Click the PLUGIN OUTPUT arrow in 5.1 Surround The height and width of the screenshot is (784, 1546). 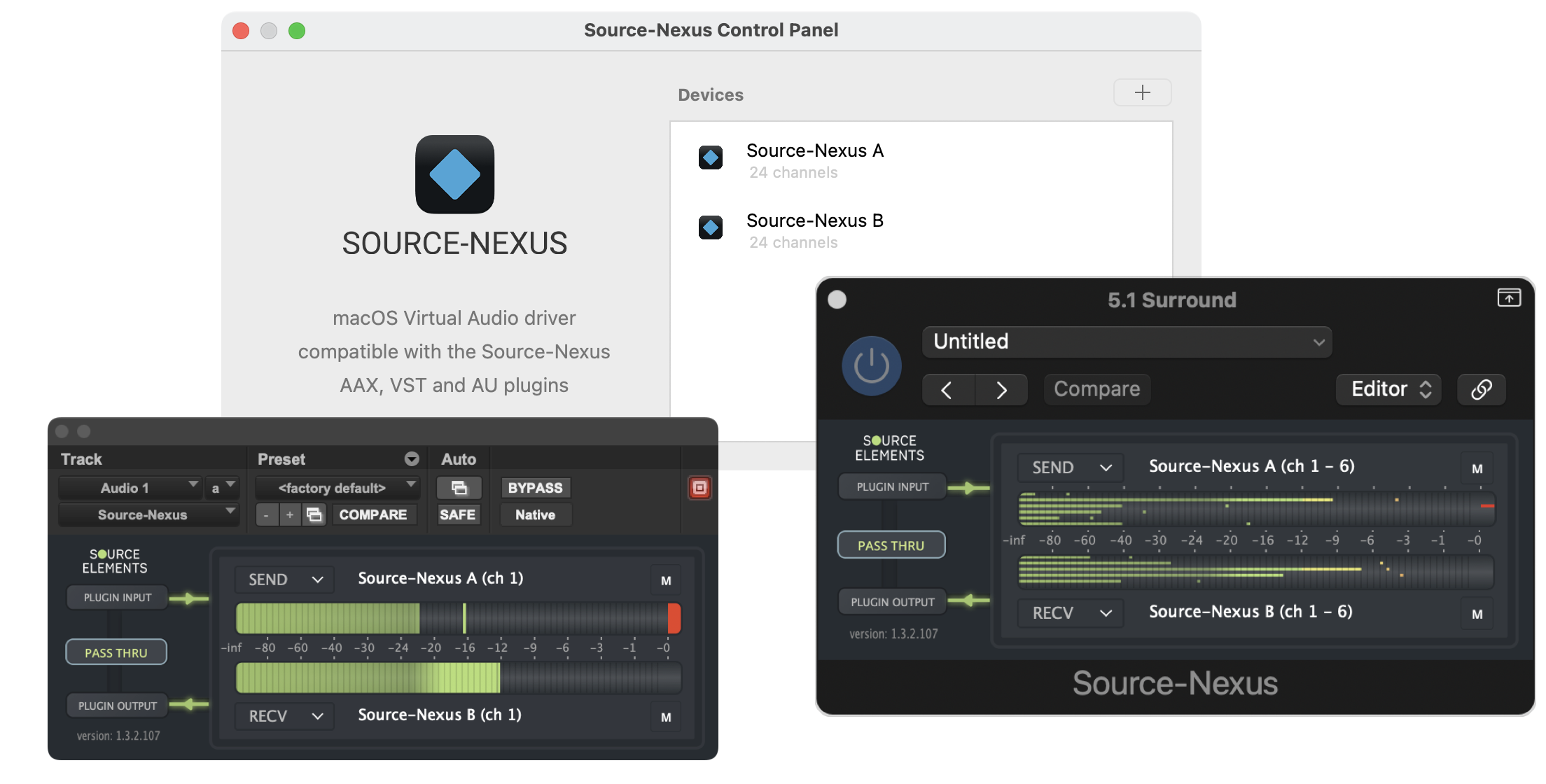(969, 600)
